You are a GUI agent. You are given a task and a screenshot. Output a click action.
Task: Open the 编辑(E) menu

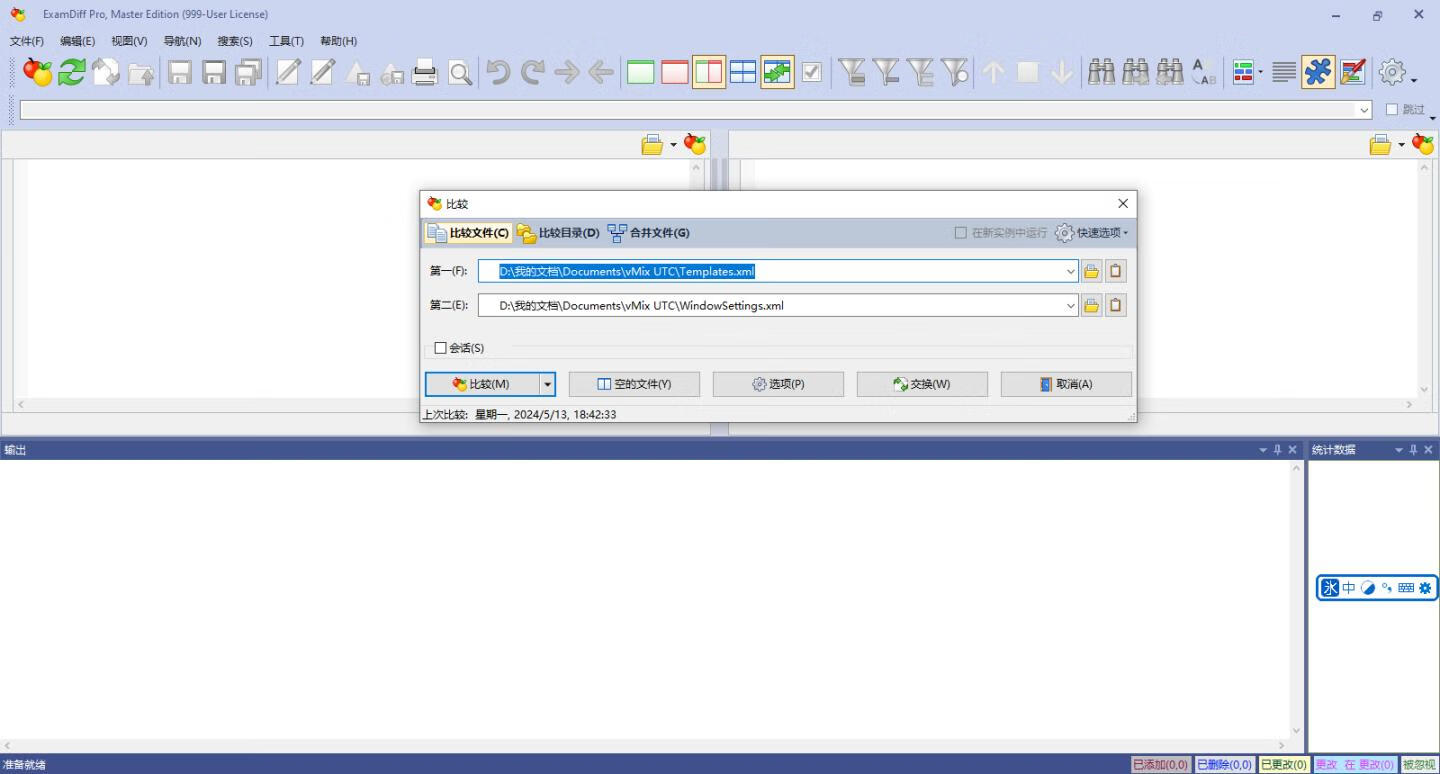click(x=78, y=41)
